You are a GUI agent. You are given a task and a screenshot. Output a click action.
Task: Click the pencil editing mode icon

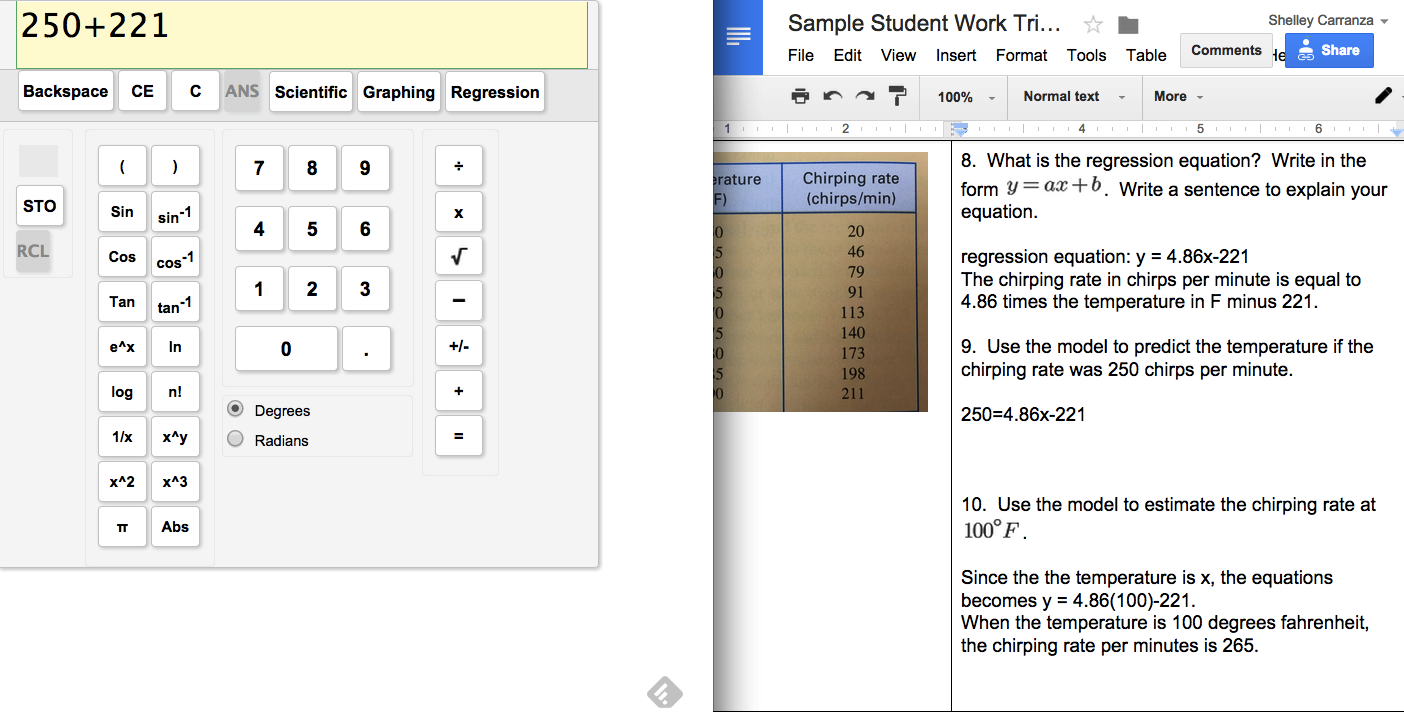click(x=1383, y=96)
